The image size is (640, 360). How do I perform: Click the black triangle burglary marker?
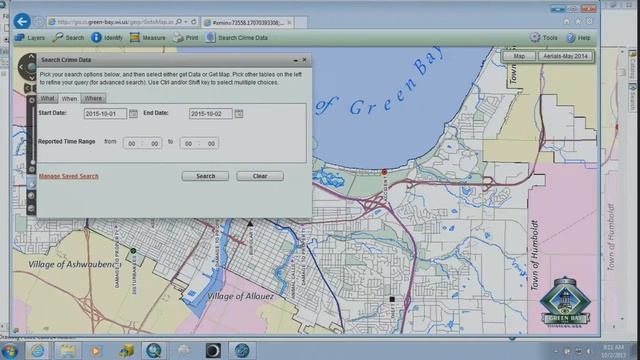(250, 223)
